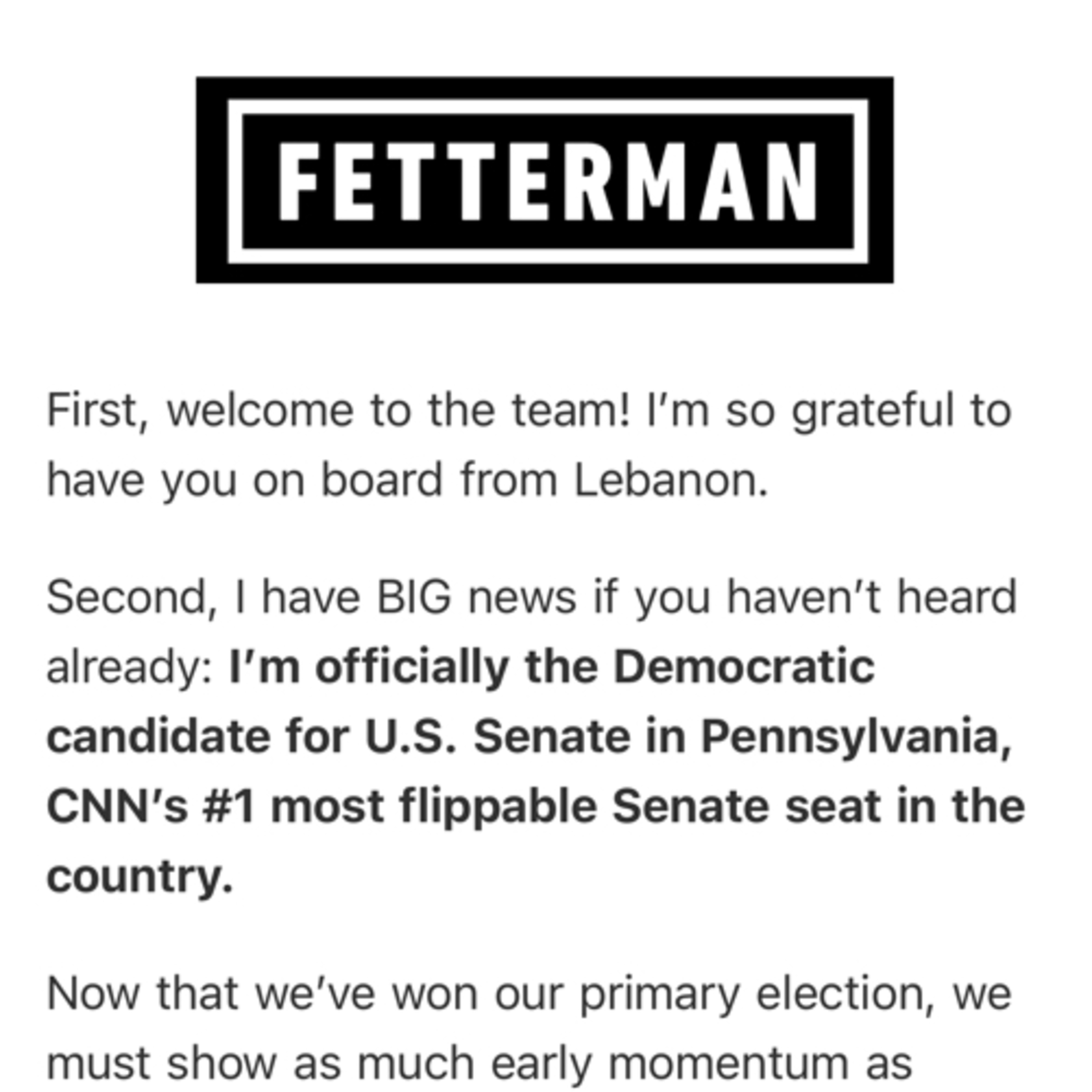Click the words "must show" in last line

point(161,1063)
